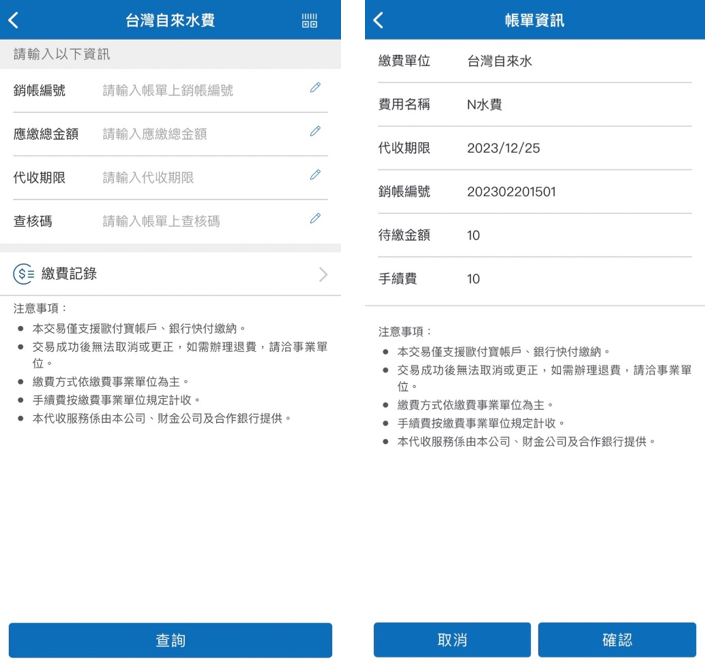The width and height of the screenshot is (705, 667).
Task: Click the 注意事項 heading on the input screen
Action: [x=40, y=309]
